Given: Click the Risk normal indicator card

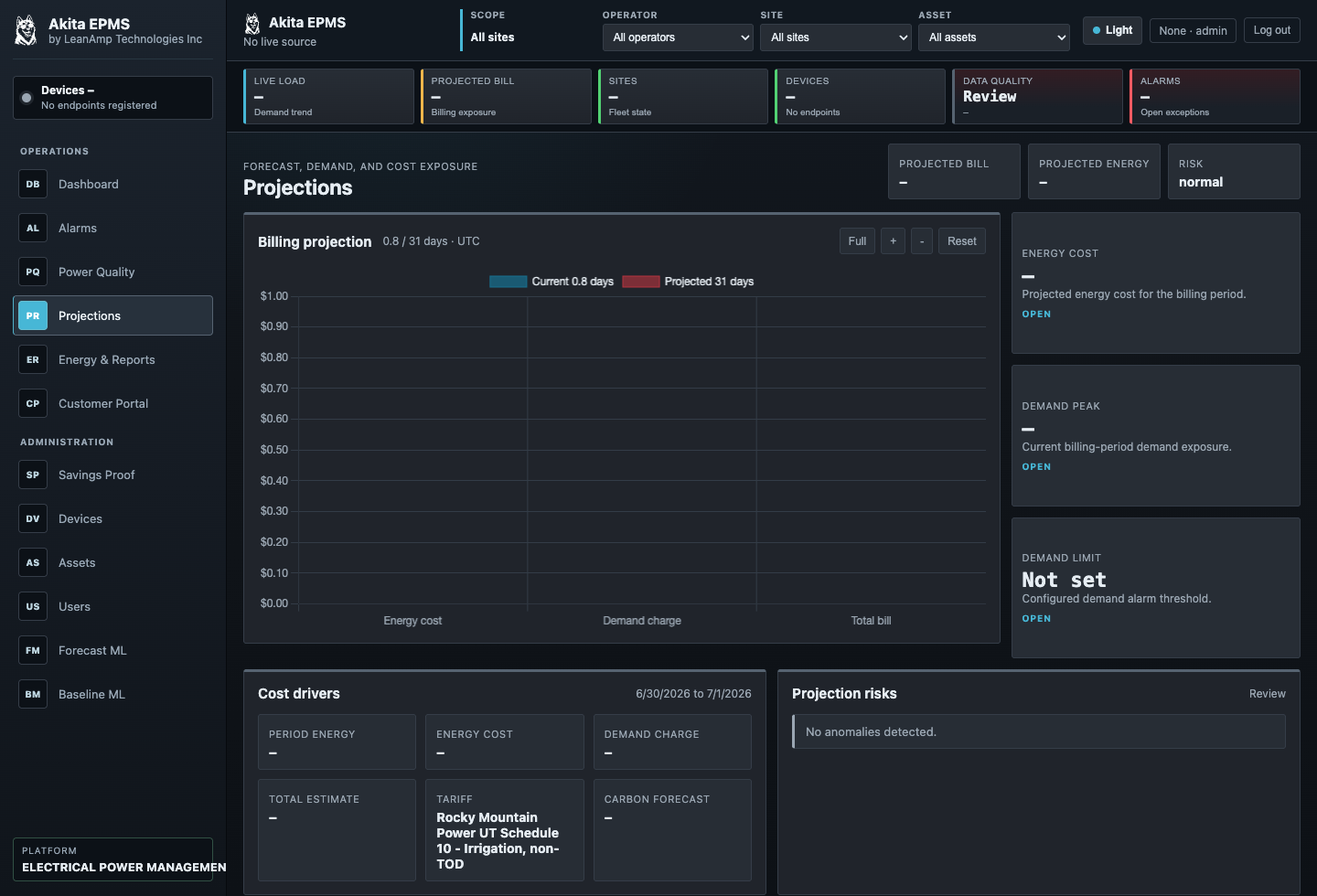Looking at the screenshot, I should click(x=1234, y=172).
